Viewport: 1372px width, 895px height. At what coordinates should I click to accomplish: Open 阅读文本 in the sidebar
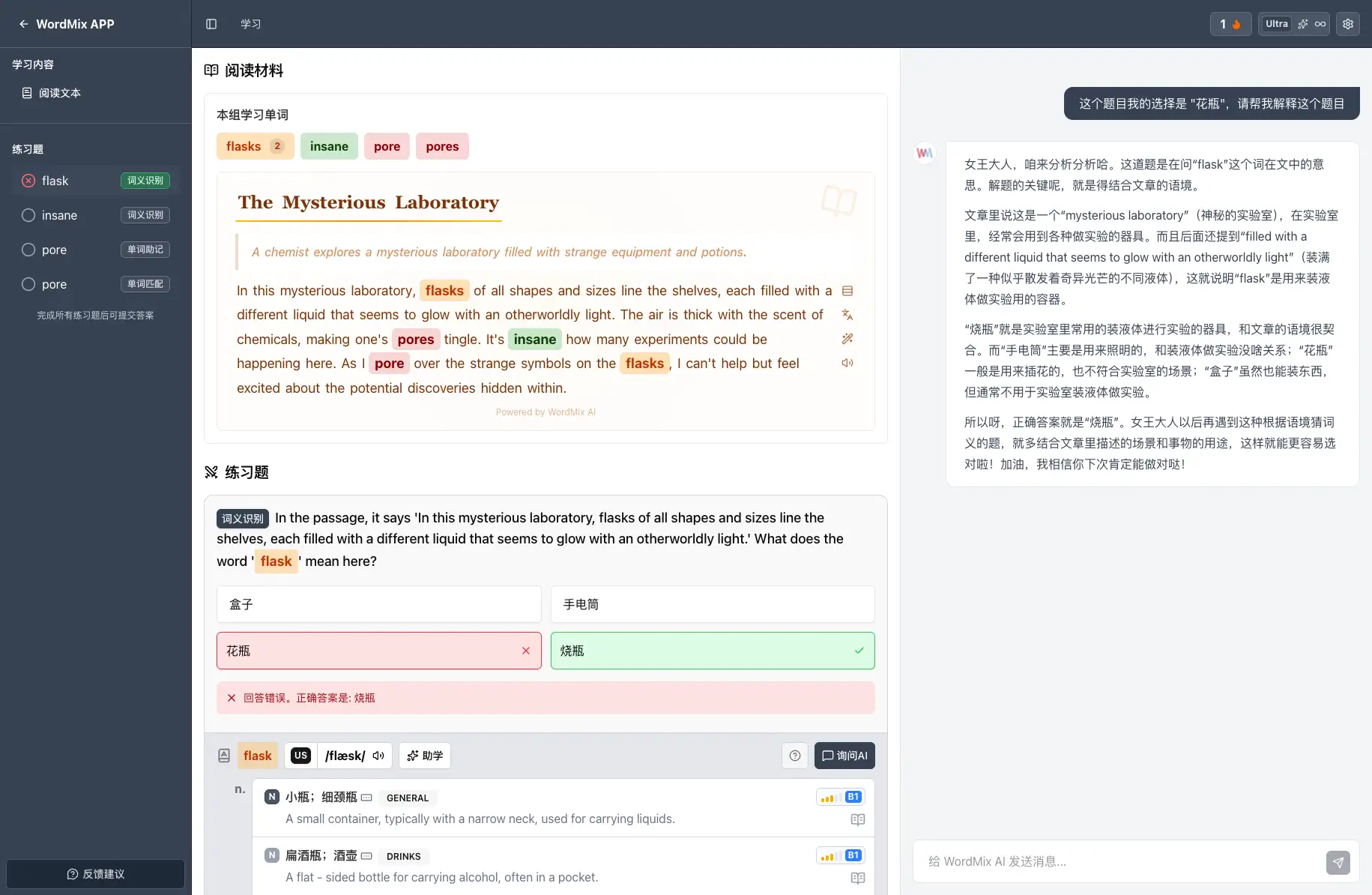pyautogui.click(x=59, y=93)
